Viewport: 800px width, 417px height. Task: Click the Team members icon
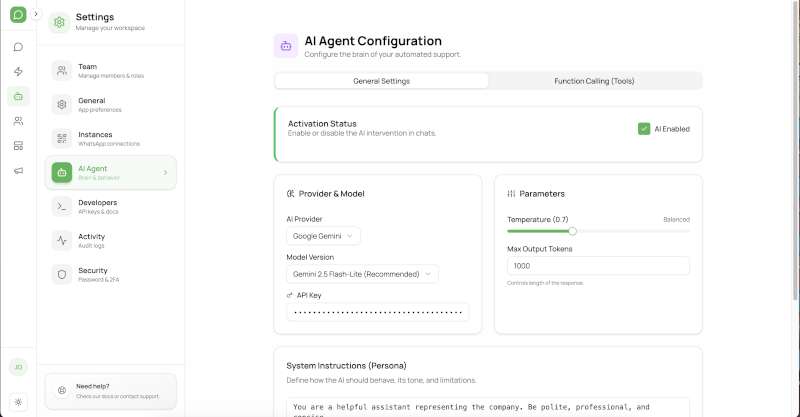pyautogui.click(x=62, y=70)
